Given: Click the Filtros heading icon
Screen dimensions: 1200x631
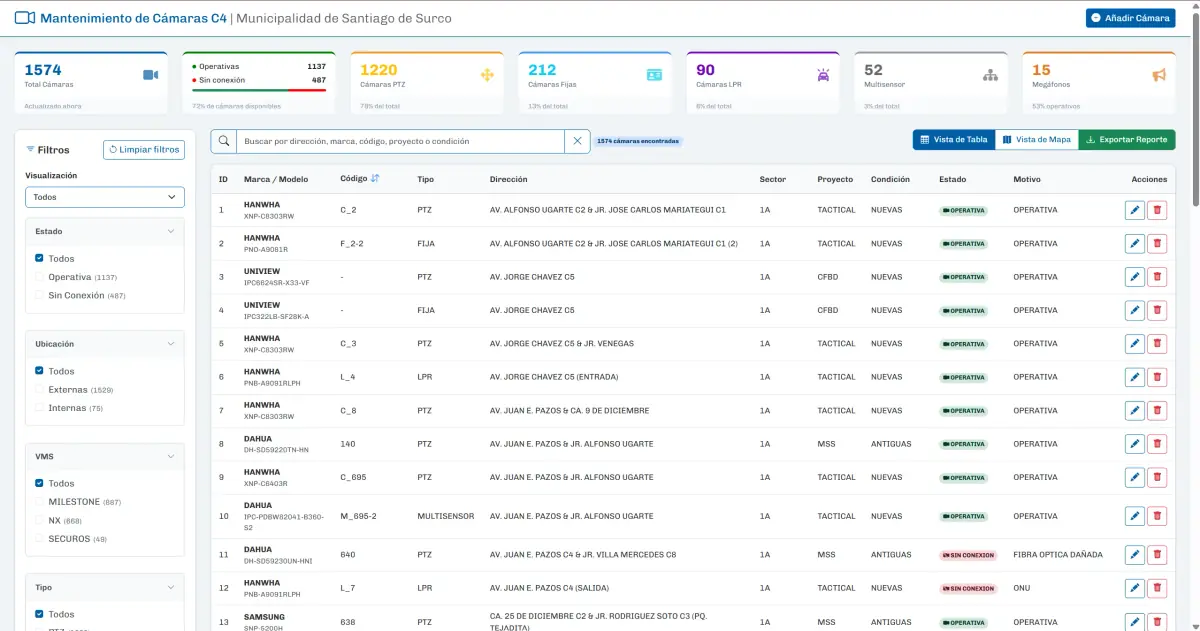Looking at the screenshot, I should [30, 150].
